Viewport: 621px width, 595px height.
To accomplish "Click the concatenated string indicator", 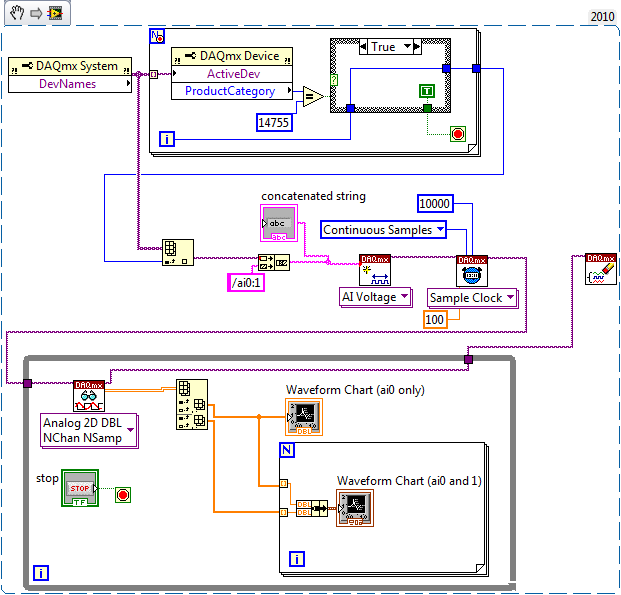I will tap(279, 223).
